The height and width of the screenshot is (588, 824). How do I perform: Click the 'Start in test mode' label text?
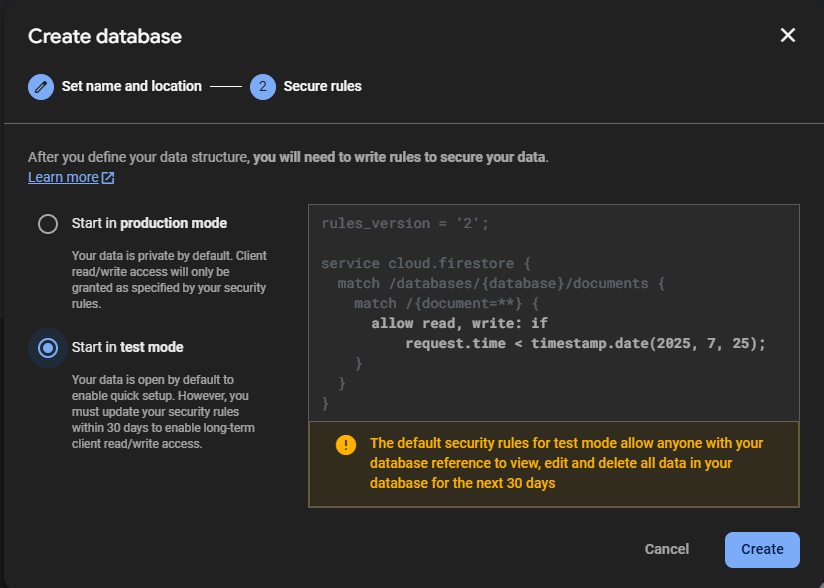127,347
